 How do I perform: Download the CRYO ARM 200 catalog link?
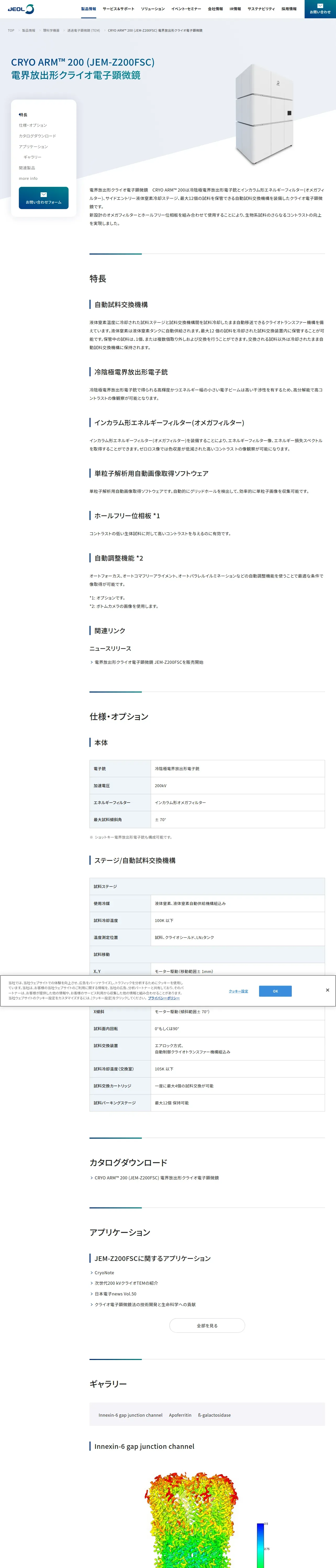coord(156,1178)
